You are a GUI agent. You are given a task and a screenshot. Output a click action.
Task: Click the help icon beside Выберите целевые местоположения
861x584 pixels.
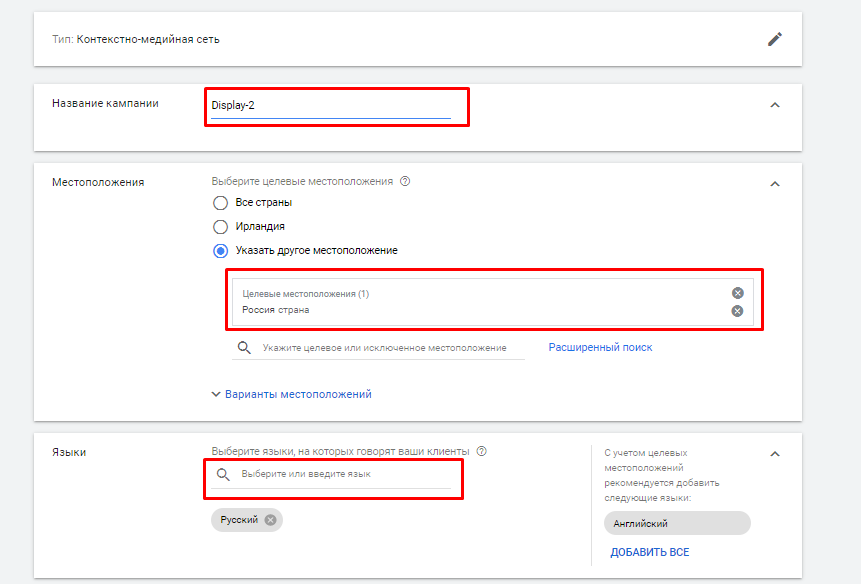click(405, 182)
